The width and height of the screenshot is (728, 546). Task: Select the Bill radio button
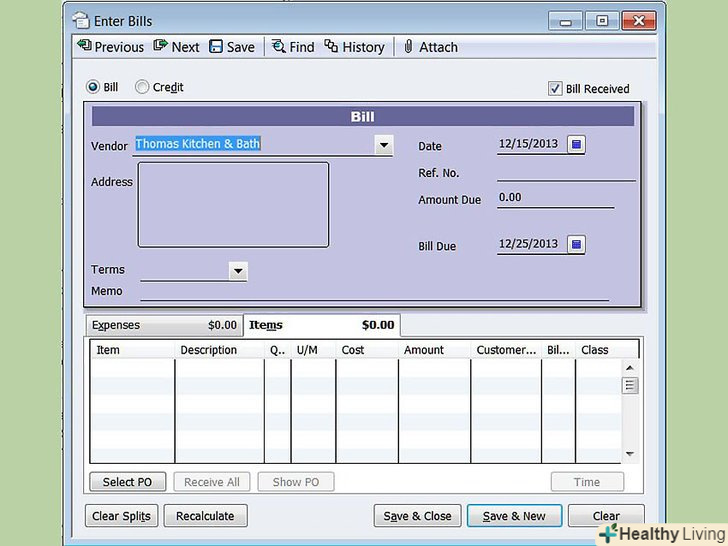coord(93,87)
